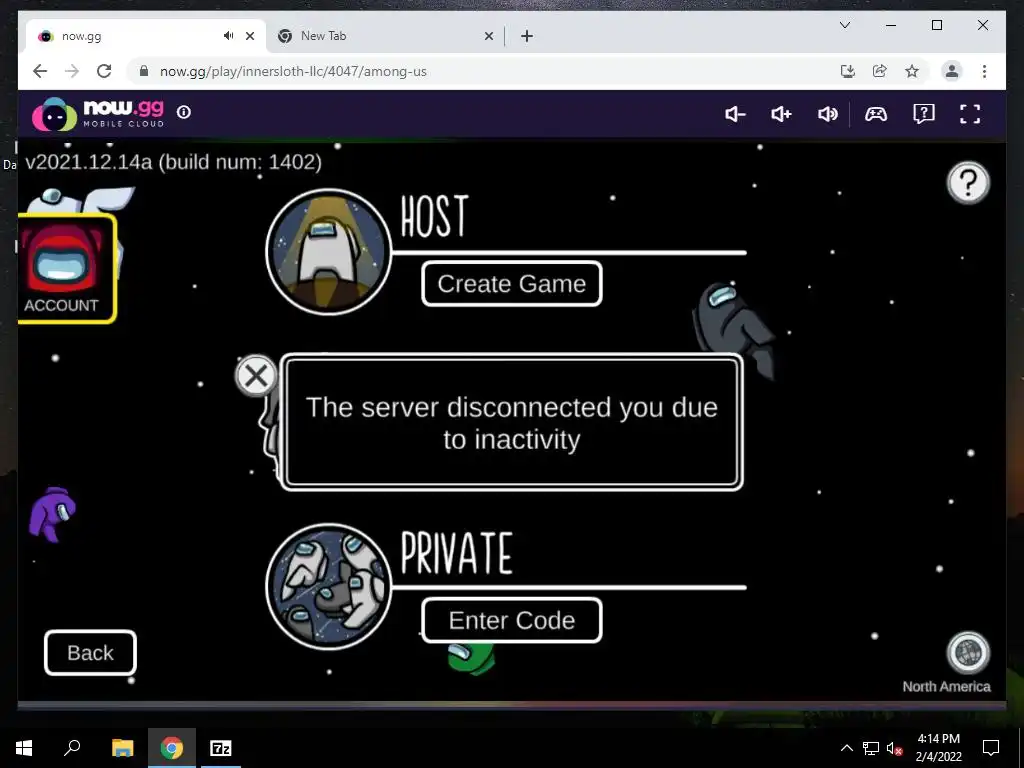Viewport: 1024px width, 768px height.
Task: Reload the current page
Action: [104, 71]
